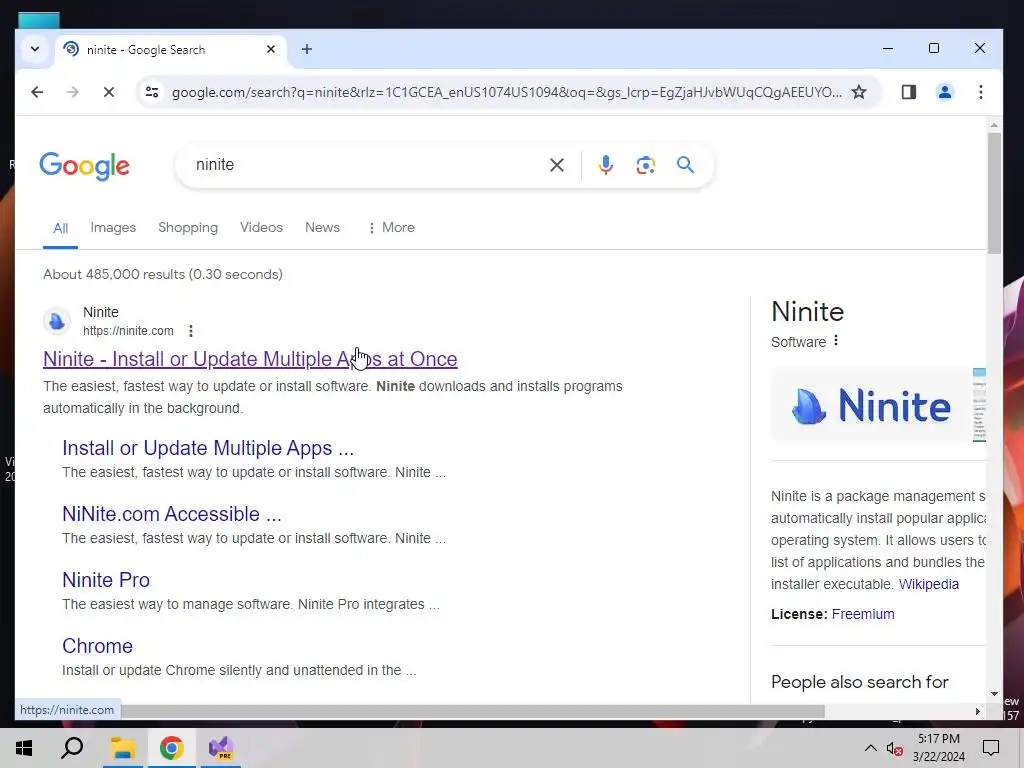Screen dimensions: 1024x768
Task: Open File Explorer from taskbar
Action: (x=122, y=748)
